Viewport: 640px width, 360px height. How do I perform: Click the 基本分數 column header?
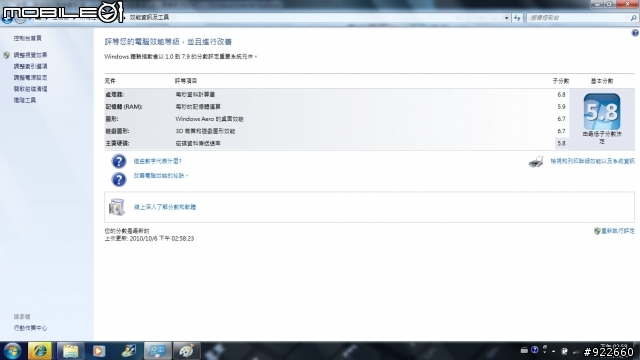[x=602, y=81]
